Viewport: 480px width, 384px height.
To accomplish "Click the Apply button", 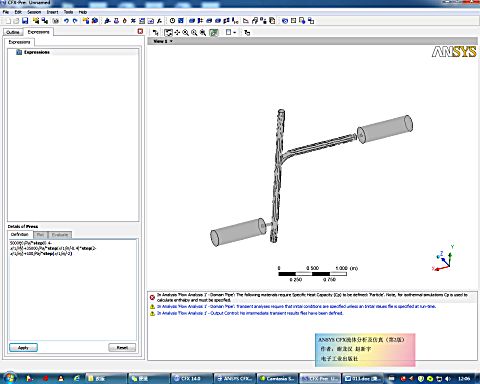I will point(23,348).
